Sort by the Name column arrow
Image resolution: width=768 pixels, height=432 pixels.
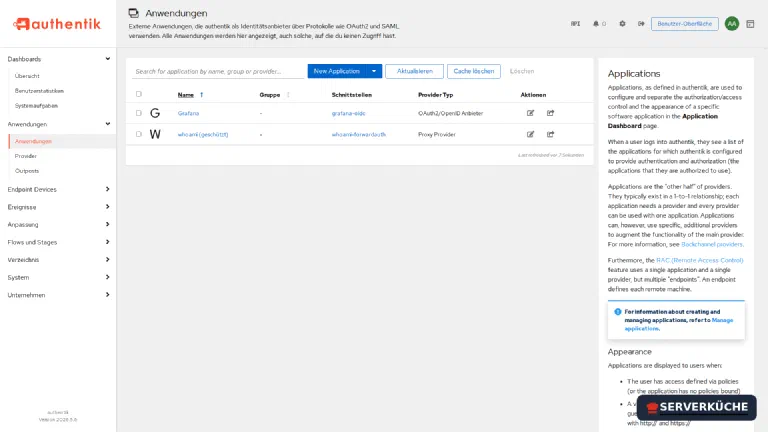(201, 95)
